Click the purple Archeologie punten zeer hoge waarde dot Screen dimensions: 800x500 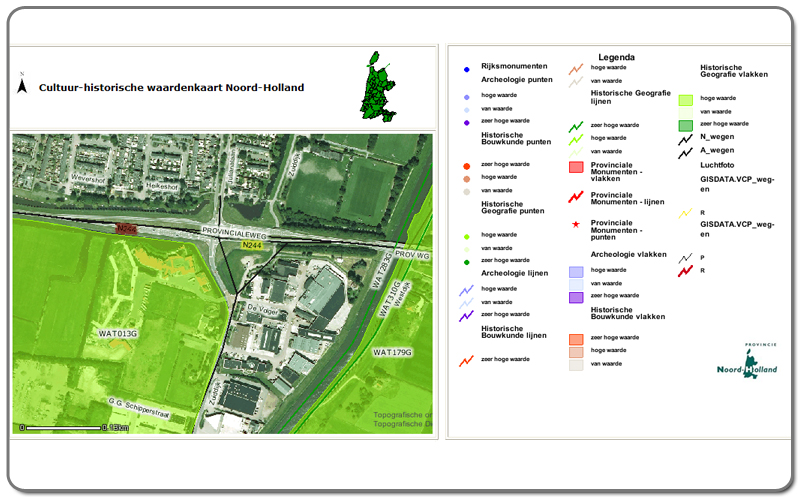(x=466, y=122)
